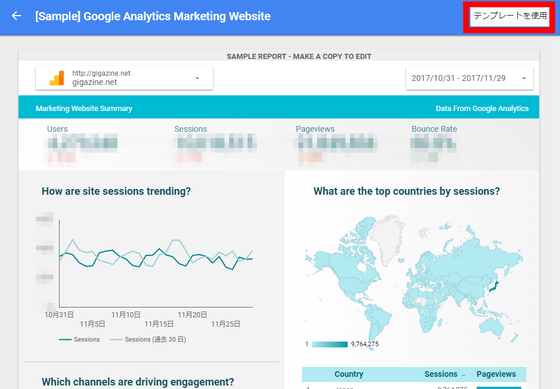Click Japan on the world map
560x389 pixels.
(x=494, y=286)
